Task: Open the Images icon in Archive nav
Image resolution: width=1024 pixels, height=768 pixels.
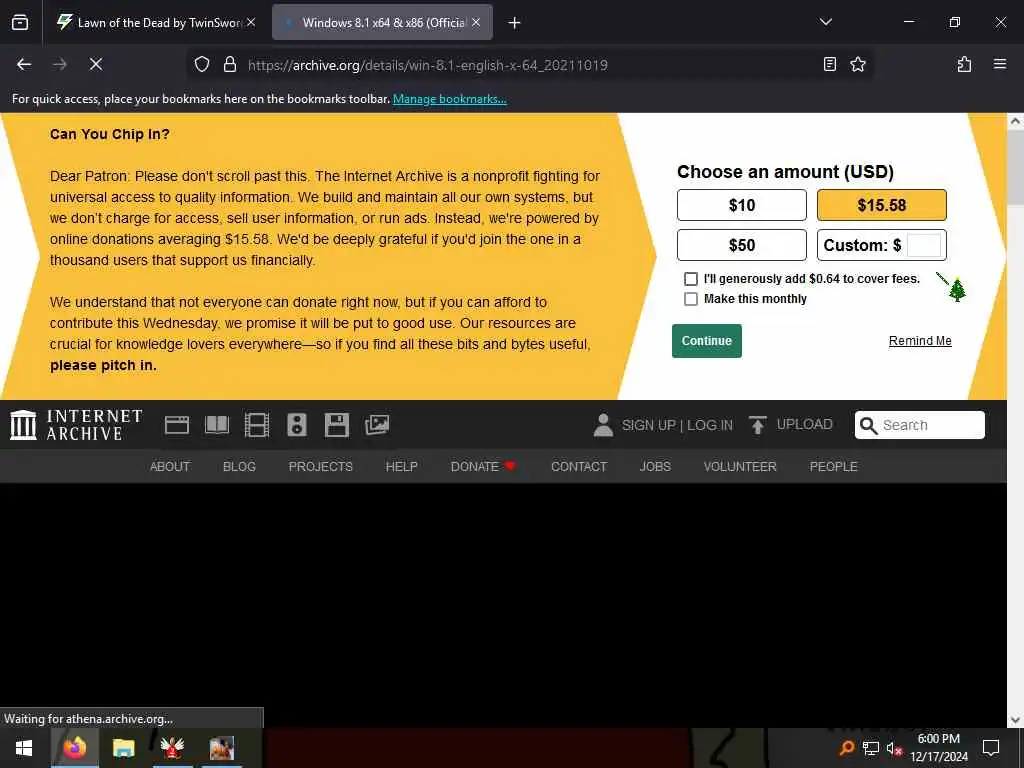Action: (x=377, y=425)
